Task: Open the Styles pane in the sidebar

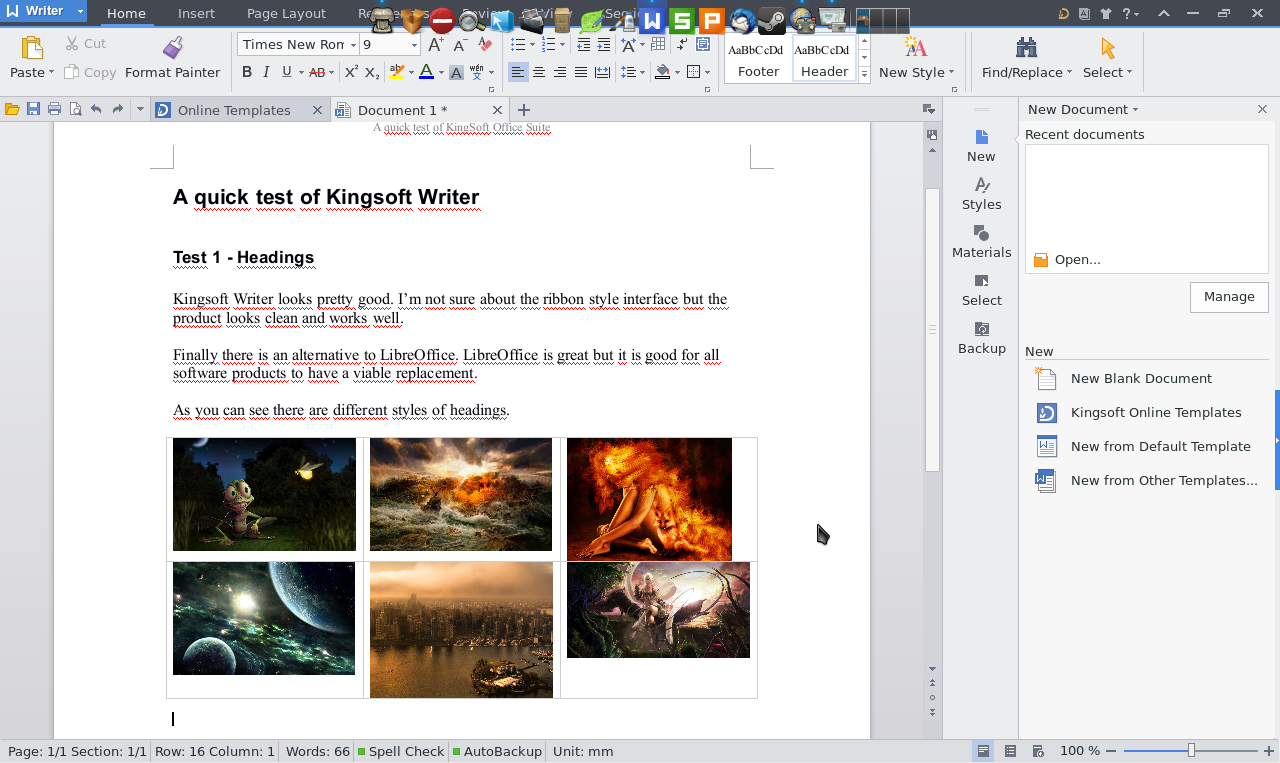Action: (x=981, y=194)
